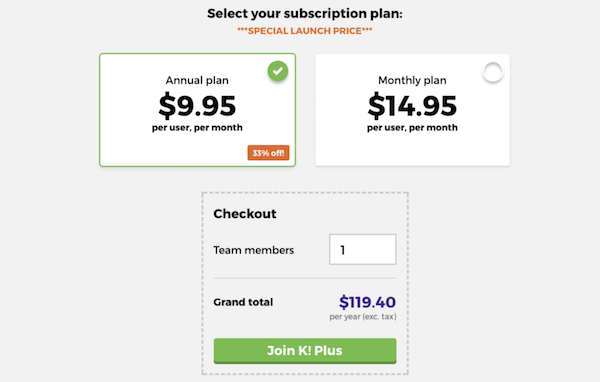
Task: Select the empty Monthly plan radio circle
Action: 493,72
